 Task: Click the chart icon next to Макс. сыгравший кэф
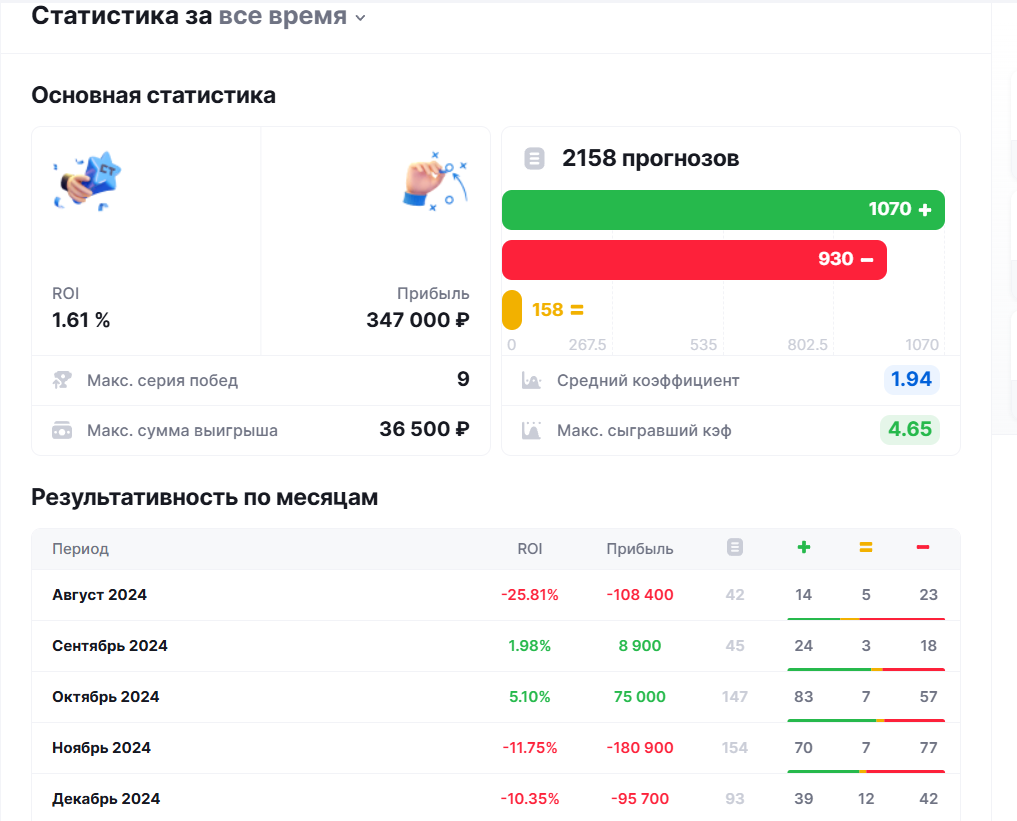coord(531,430)
